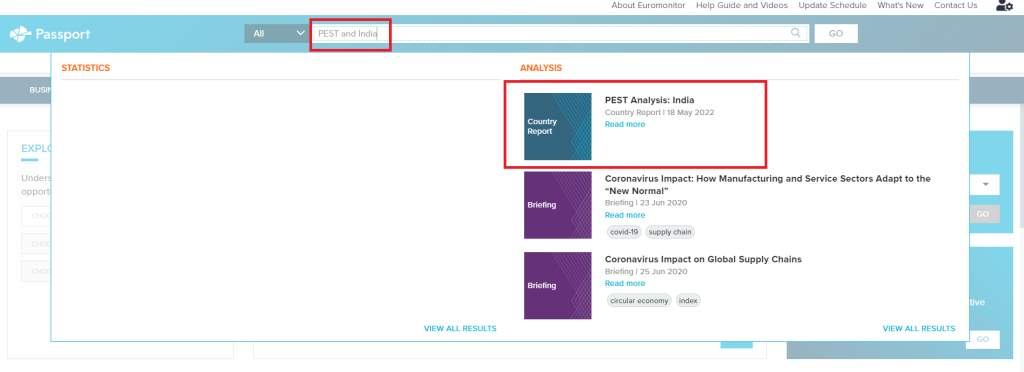The width and height of the screenshot is (1024, 372).
Task: Click the GO button beside search box
Action: click(x=836, y=33)
